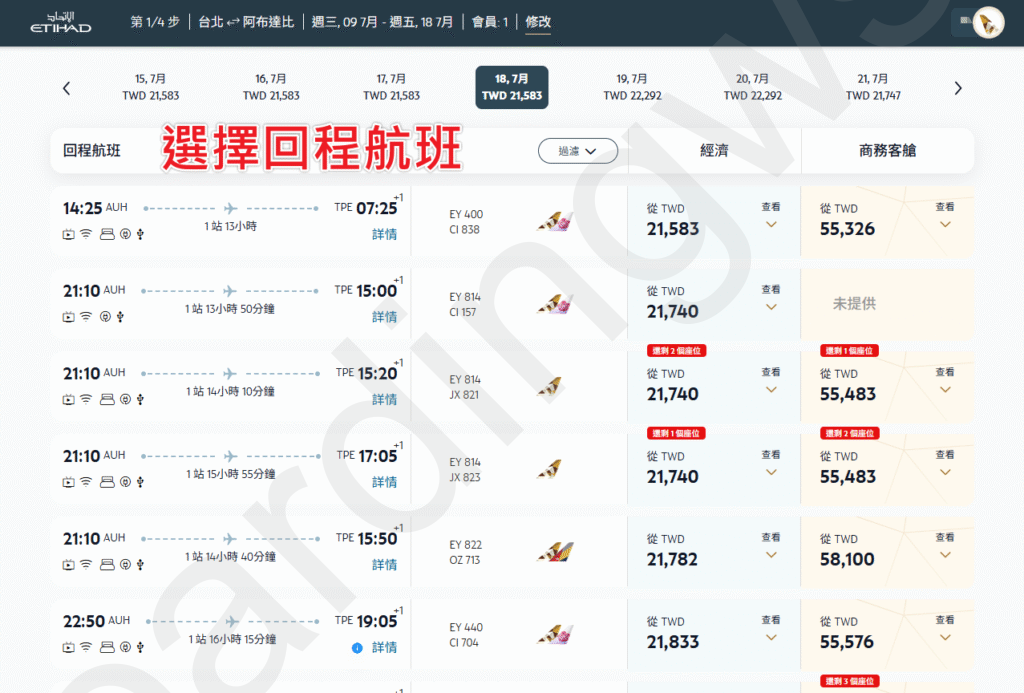Click entertainment icon on 17:05 arrival flight

[x=69, y=482]
